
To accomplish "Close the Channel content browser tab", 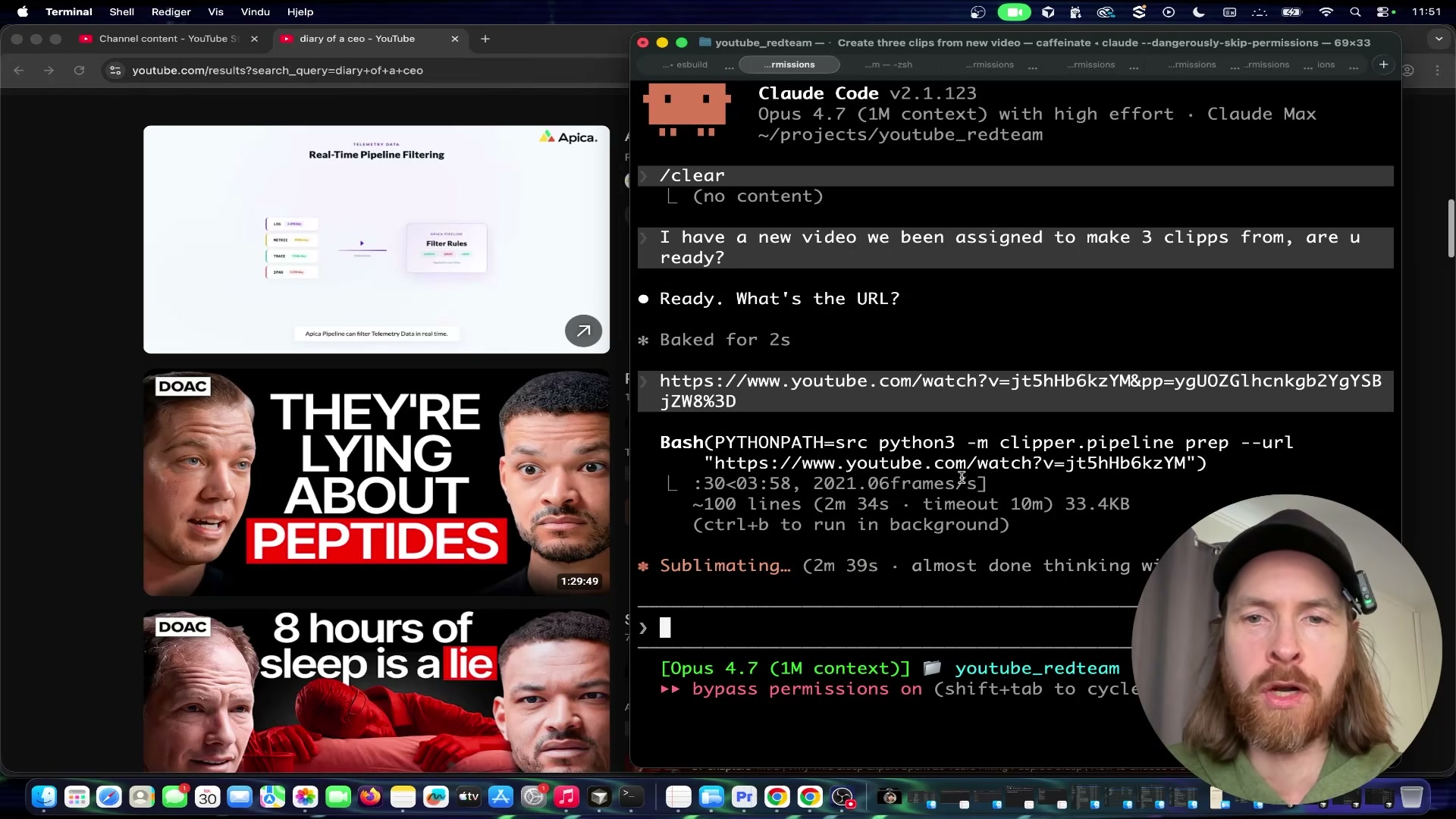I will tap(254, 39).
